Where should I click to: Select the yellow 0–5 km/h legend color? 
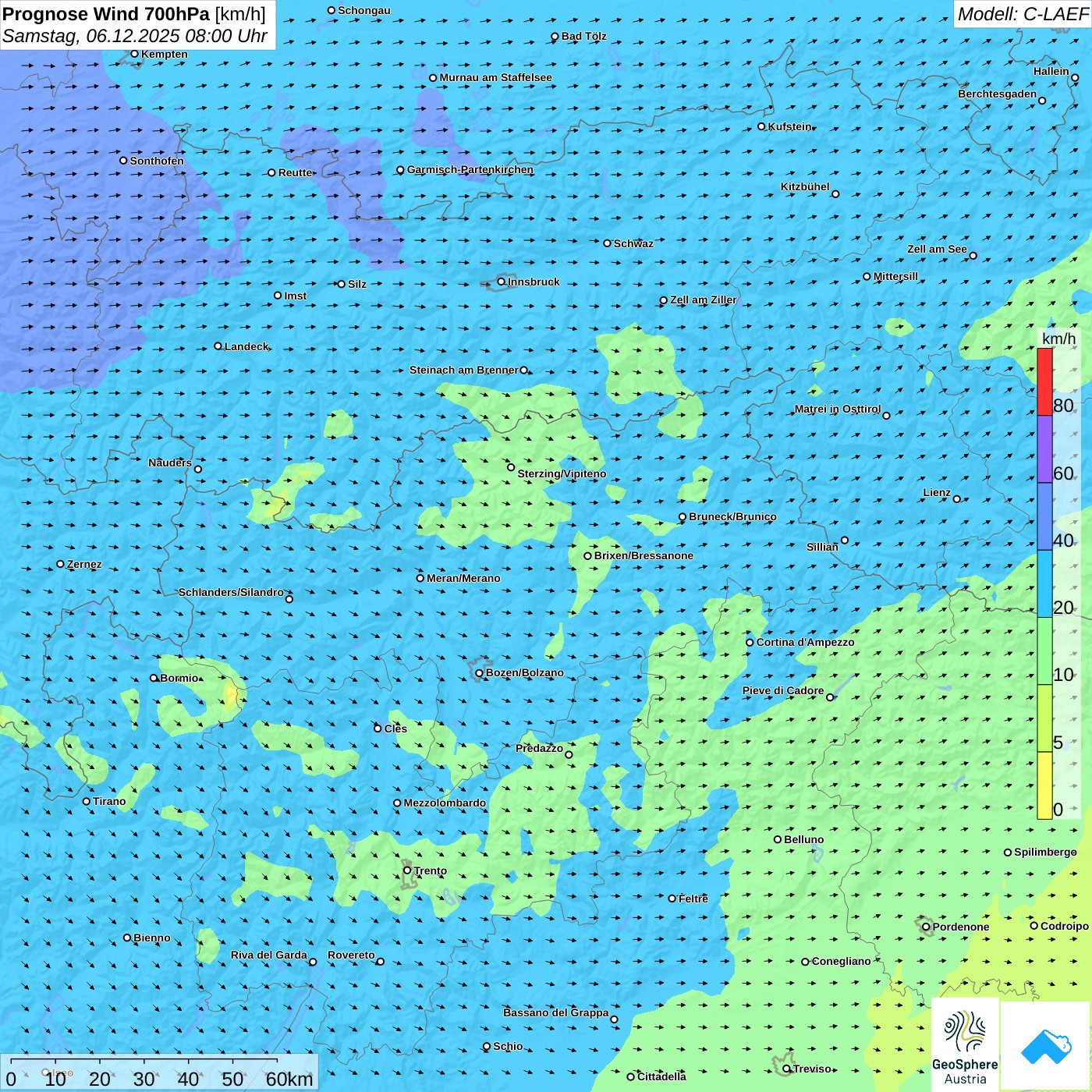1044,785
